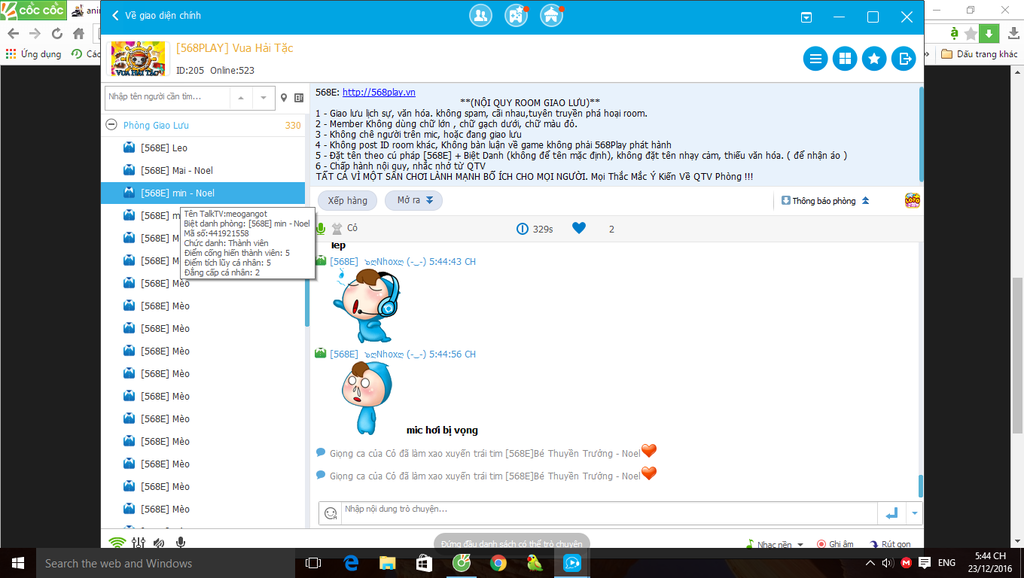Click the blue heart like icon
This screenshot has height=578, width=1024.
(579, 229)
